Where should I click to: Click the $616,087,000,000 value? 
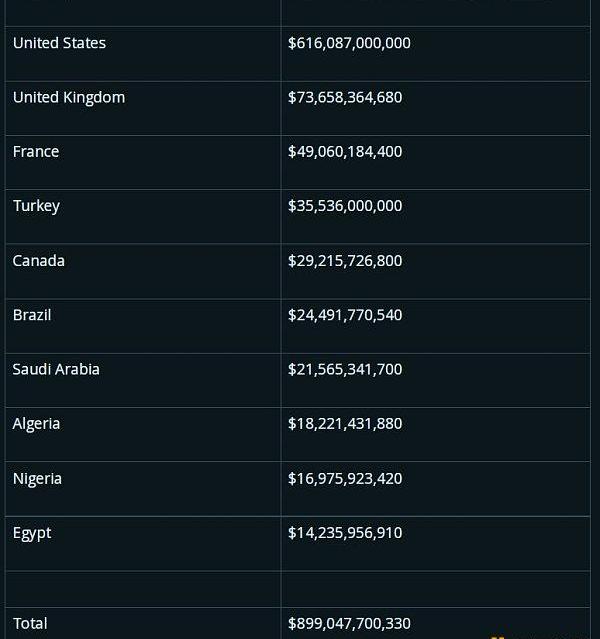[x=349, y=43]
